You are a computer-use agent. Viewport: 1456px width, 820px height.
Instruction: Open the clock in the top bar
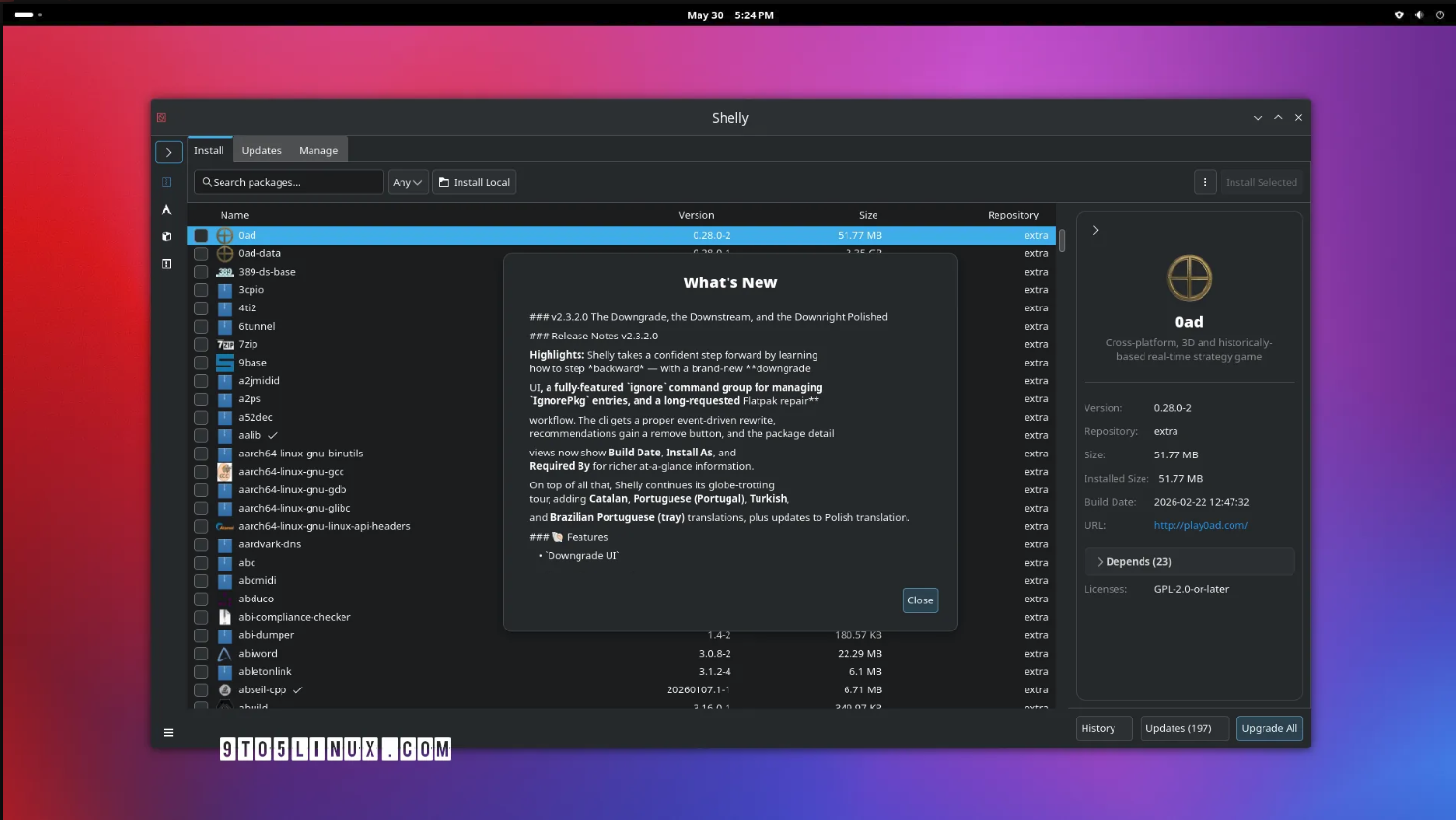[729, 15]
